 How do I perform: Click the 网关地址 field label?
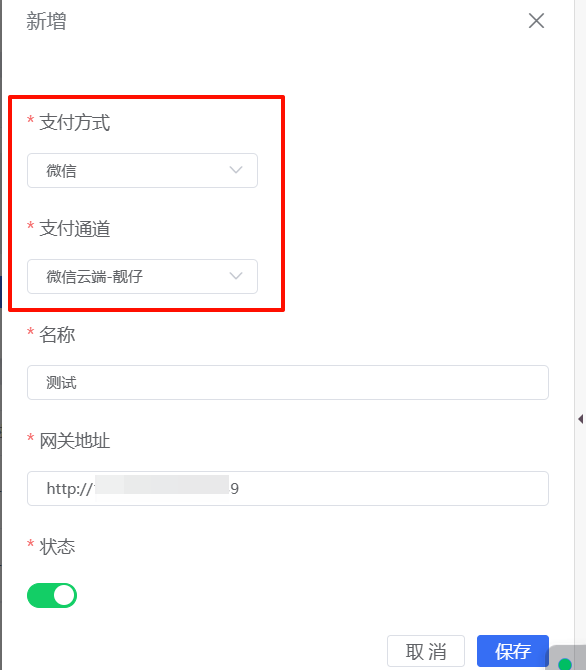coord(75,441)
